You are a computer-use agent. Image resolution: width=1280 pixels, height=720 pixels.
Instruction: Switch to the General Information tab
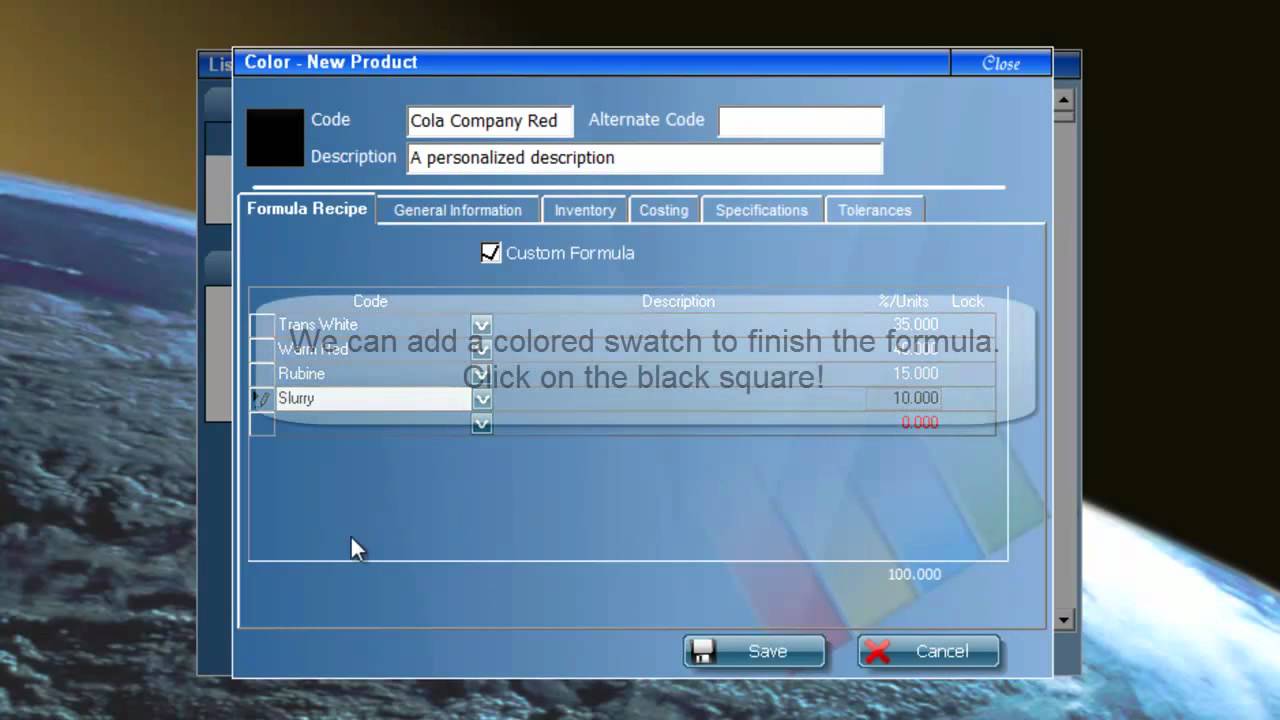[x=458, y=210]
